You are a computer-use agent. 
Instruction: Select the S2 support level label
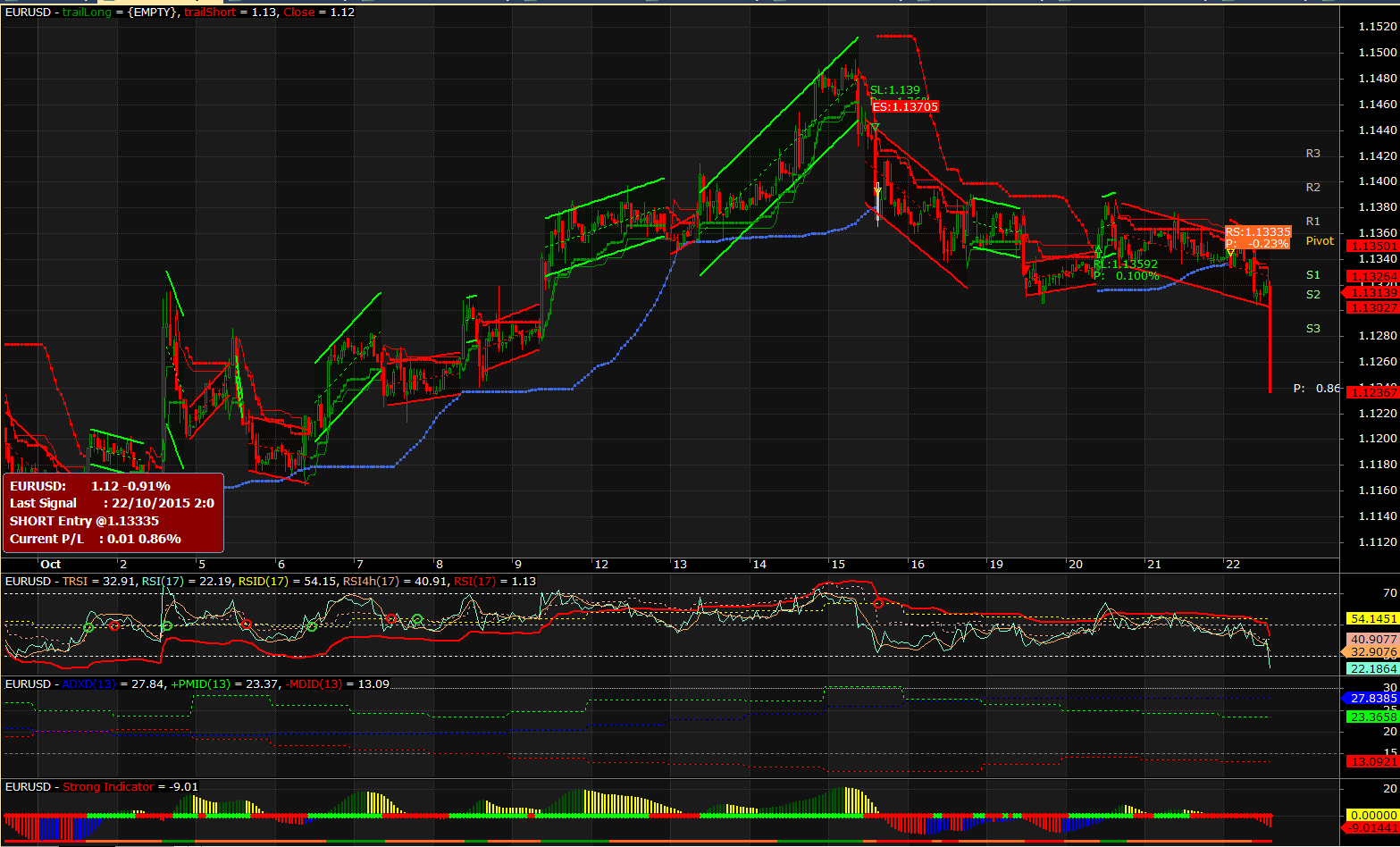(1312, 295)
